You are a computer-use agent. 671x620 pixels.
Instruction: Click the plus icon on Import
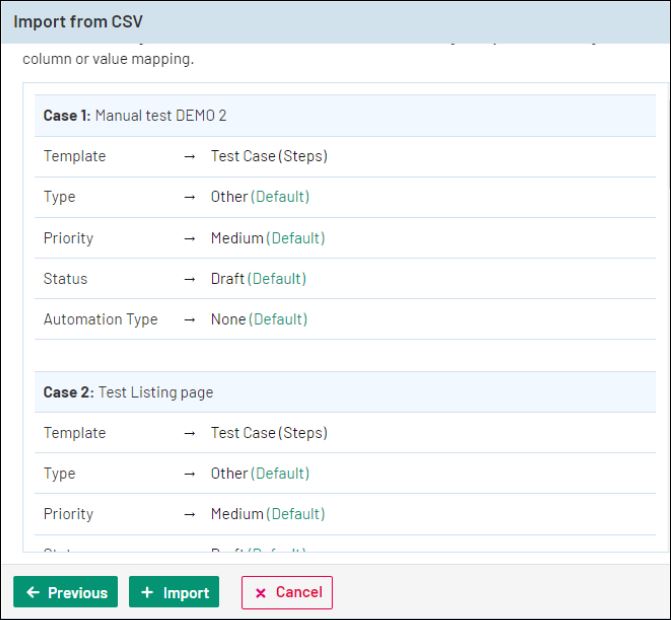pyautogui.click(x=147, y=593)
